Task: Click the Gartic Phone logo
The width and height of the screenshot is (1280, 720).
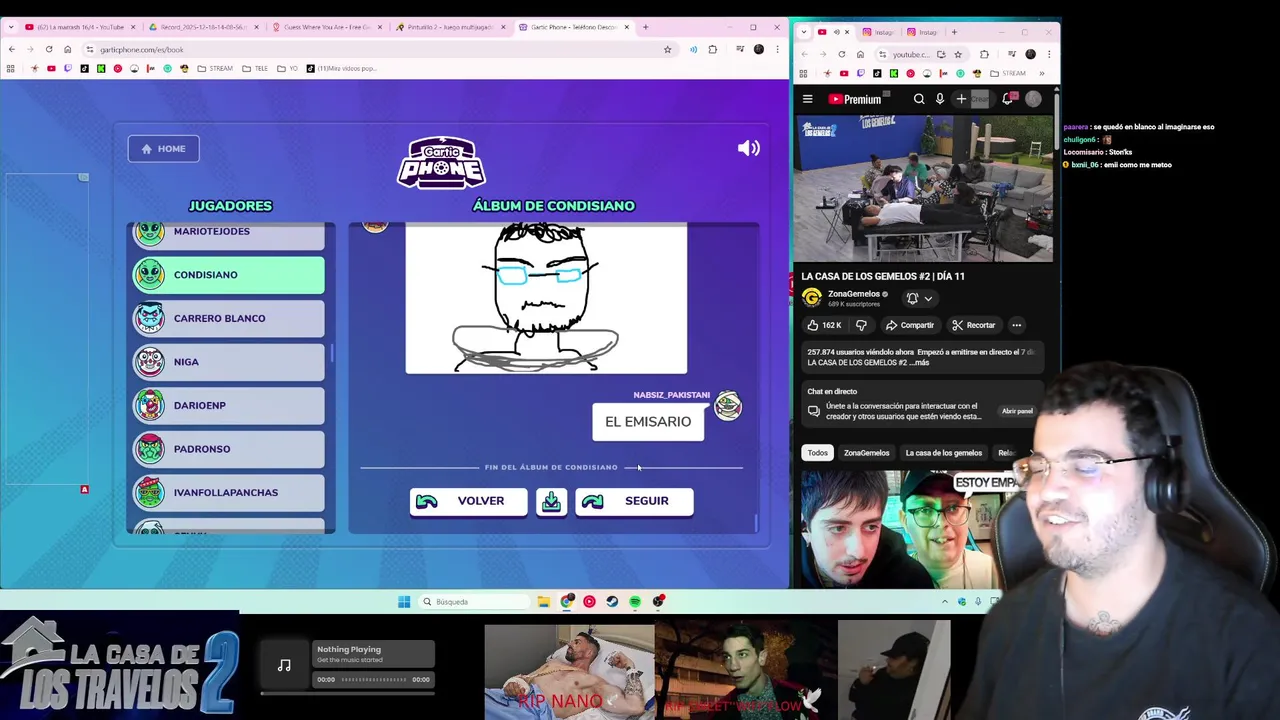Action: pyautogui.click(x=441, y=163)
